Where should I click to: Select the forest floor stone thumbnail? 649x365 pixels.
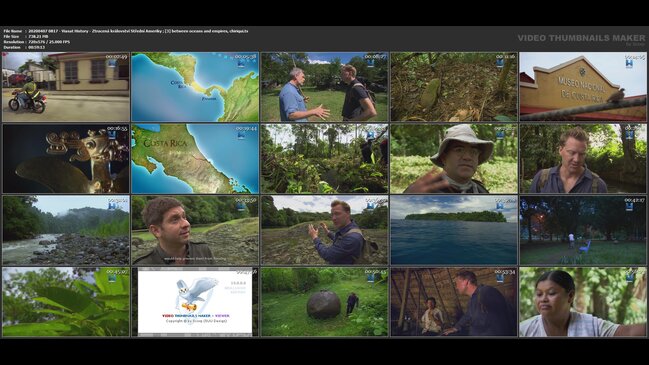coord(454,87)
